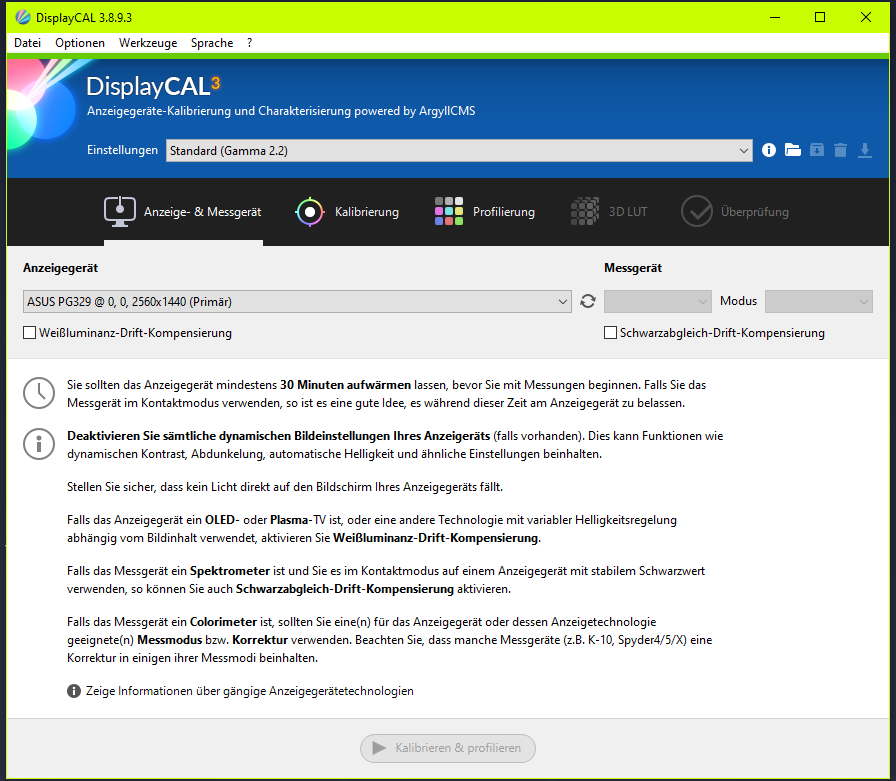The image size is (896, 781).
Task: Select the Anzeige- & Messgerät tab
Action: pos(183,212)
